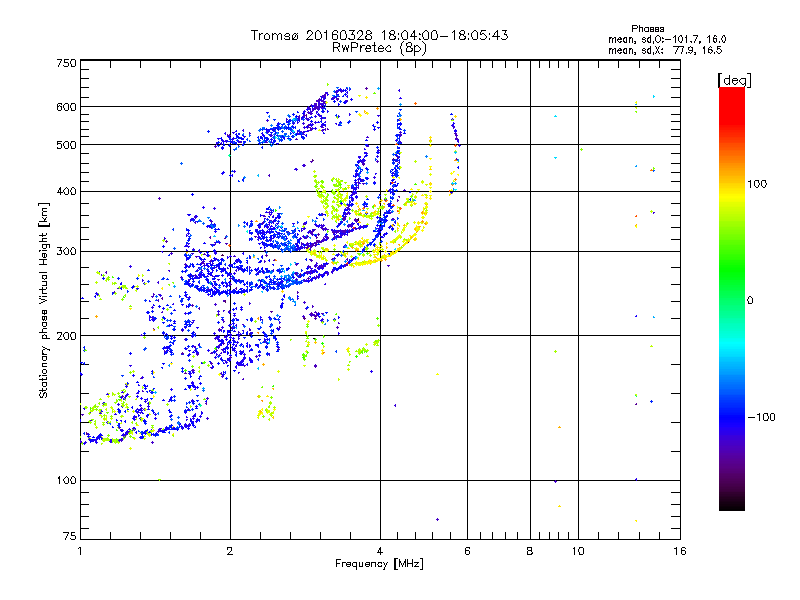Image resolution: width=800 pixels, height=600 pixels.
Task: Click the y-axis tick label '500'
Action: pyautogui.click(x=66, y=145)
